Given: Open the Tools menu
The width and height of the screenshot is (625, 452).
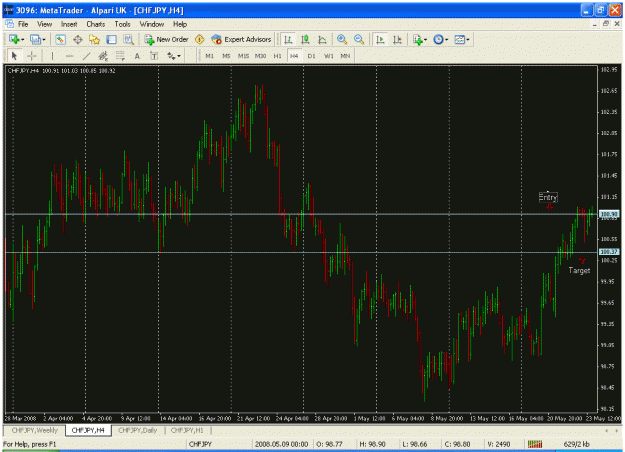Looking at the screenshot, I should (x=122, y=24).
